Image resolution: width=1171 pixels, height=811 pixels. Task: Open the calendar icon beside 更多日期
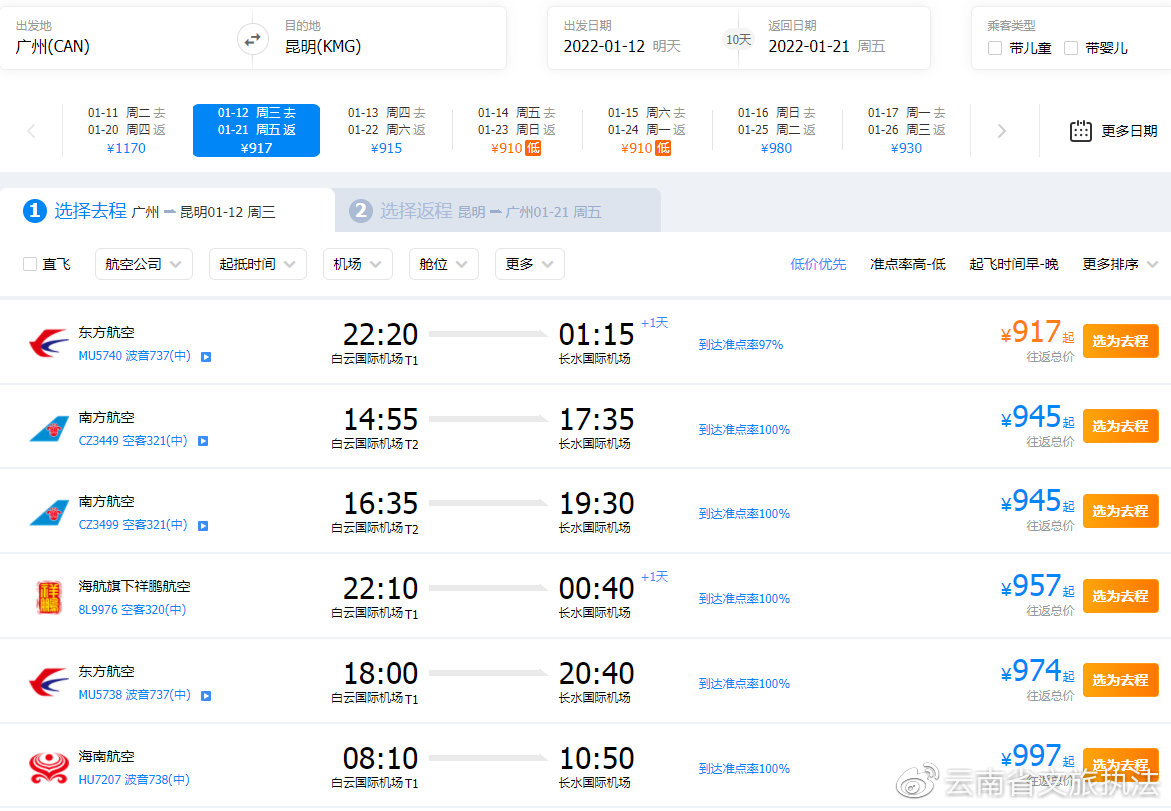pyautogui.click(x=1080, y=130)
